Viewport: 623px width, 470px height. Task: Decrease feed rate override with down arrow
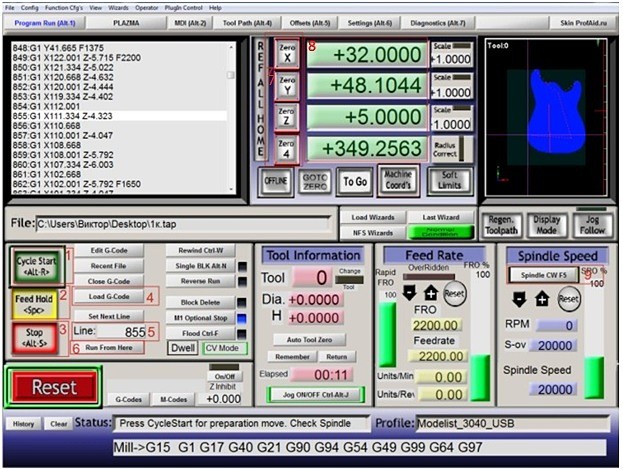(x=409, y=293)
